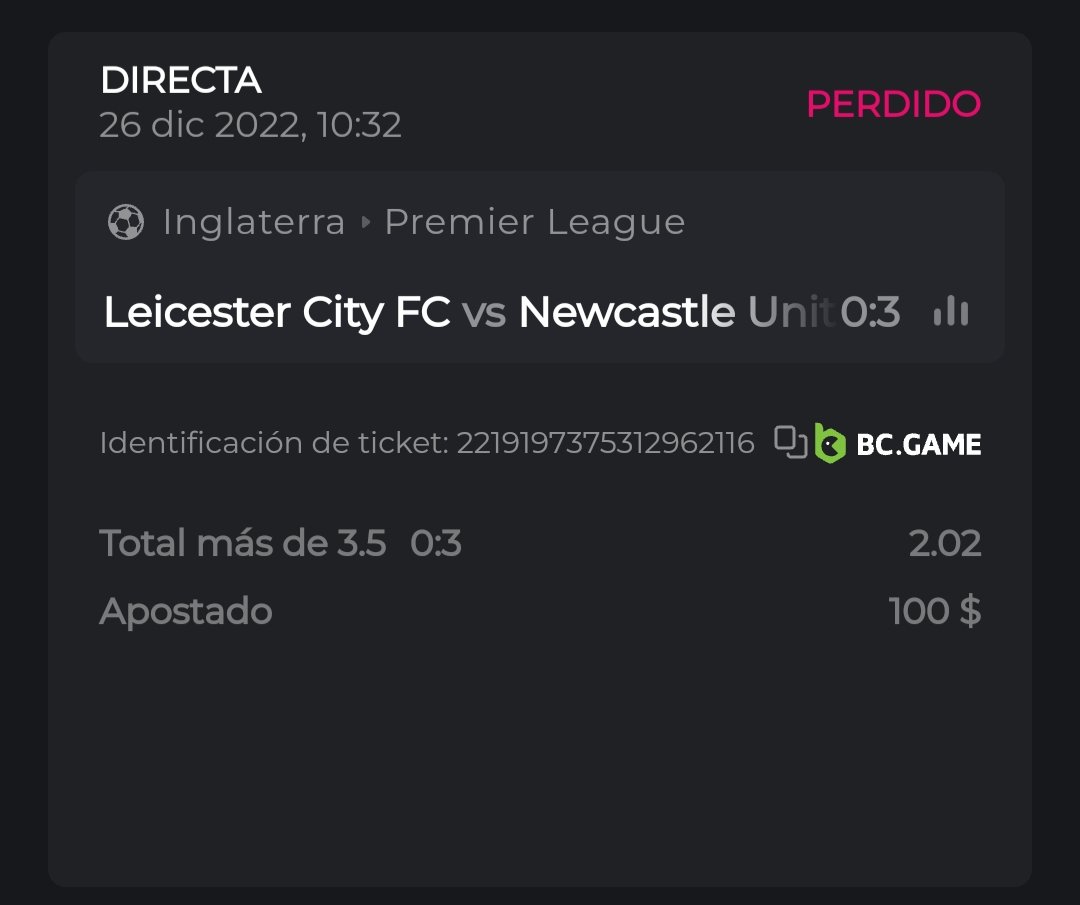
Task: Click the Apostado label
Action: coord(186,611)
